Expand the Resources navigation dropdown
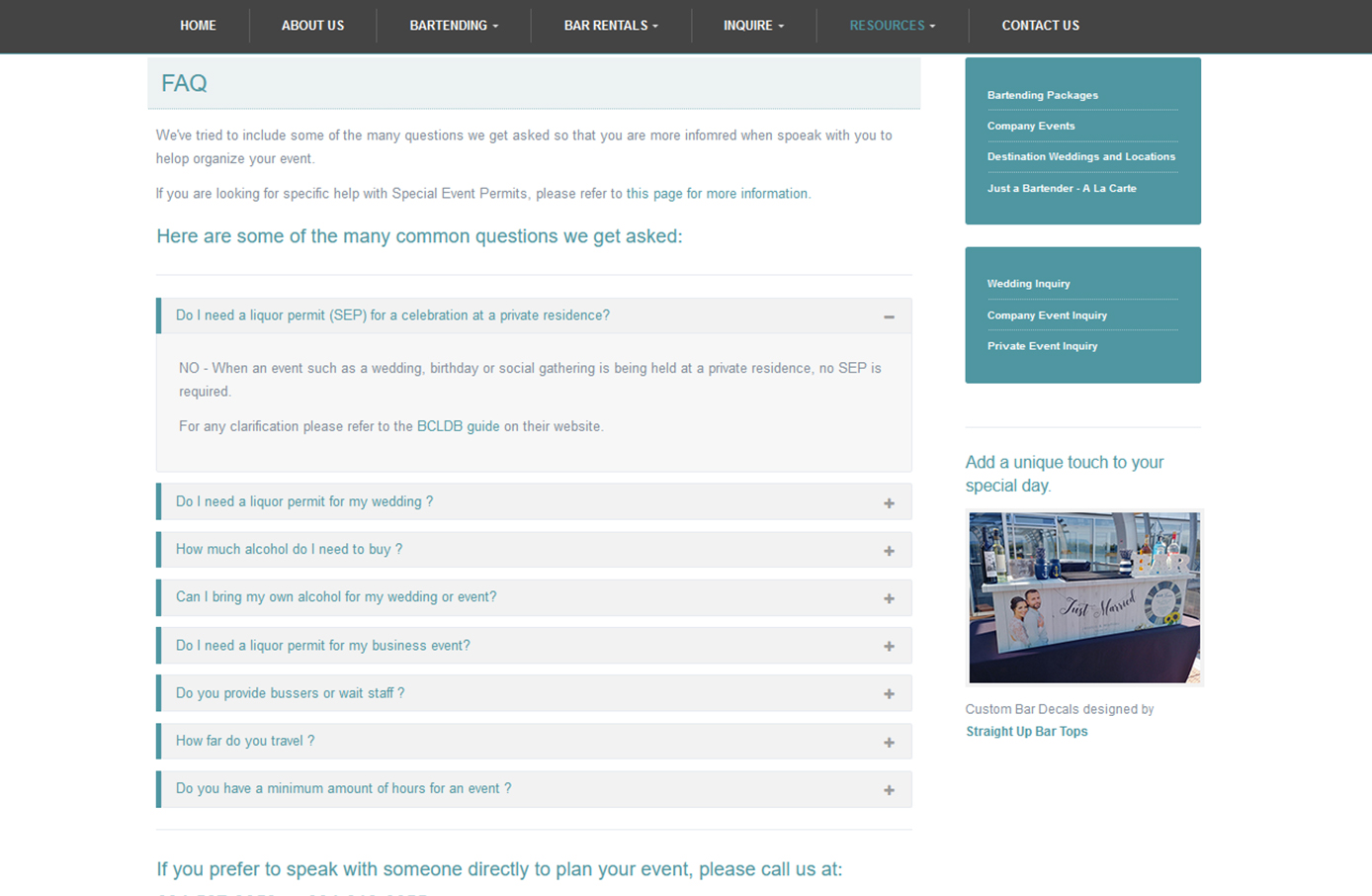 [892, 26]
